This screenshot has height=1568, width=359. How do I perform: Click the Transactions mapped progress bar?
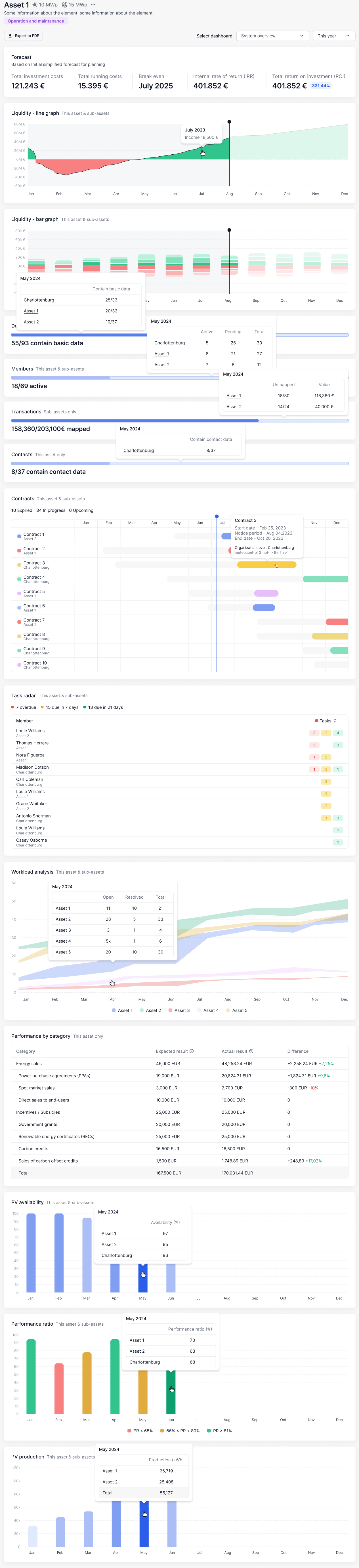179,421
